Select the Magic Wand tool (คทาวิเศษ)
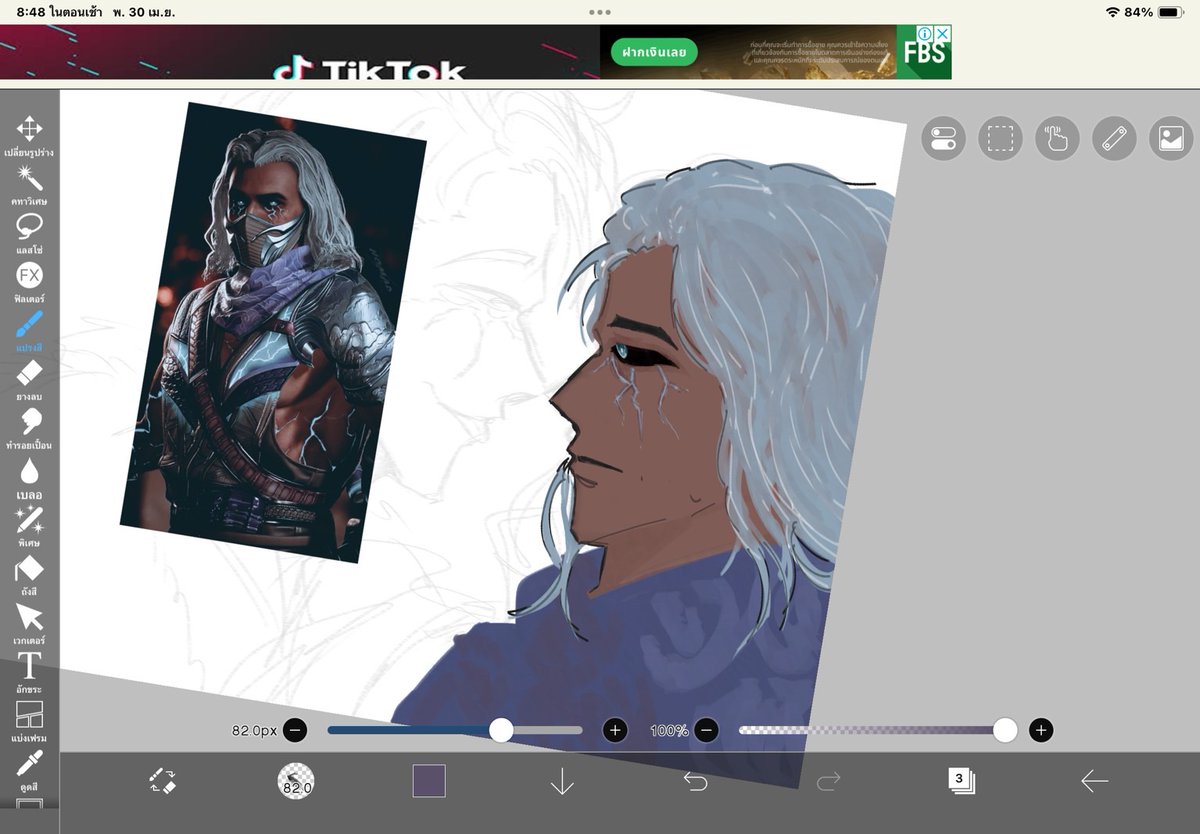1200x834 pixels. (29, 184)
